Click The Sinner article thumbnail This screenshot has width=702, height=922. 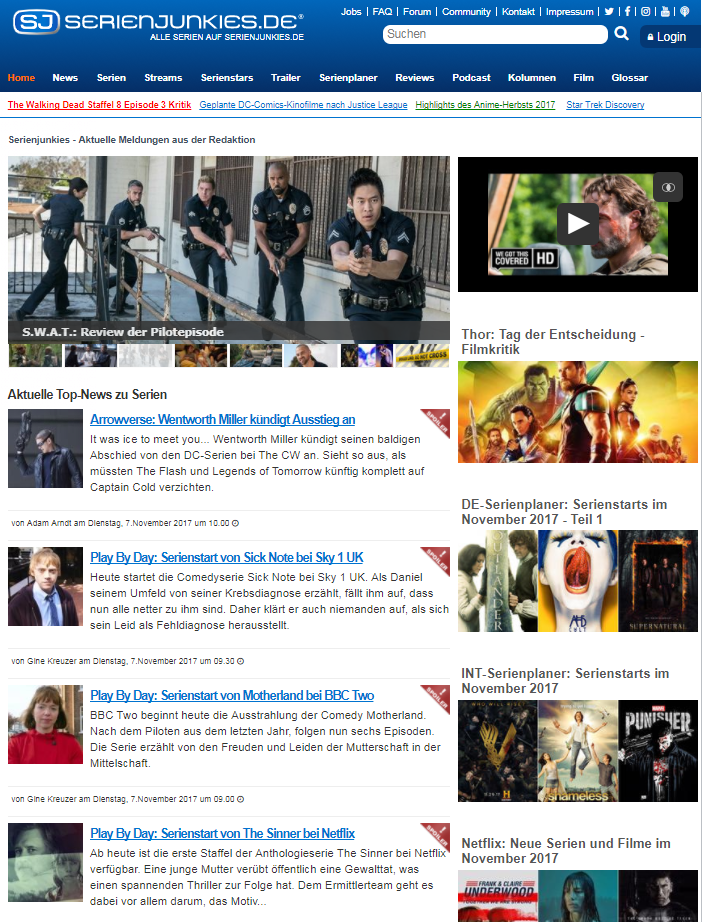(x=45, y=863)
